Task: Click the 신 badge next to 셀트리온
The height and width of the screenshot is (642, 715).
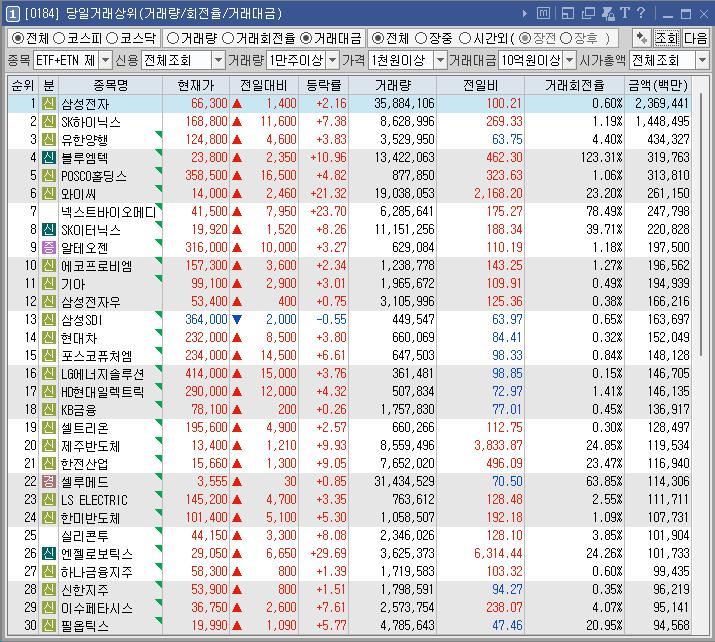Action: click(49, 428)
